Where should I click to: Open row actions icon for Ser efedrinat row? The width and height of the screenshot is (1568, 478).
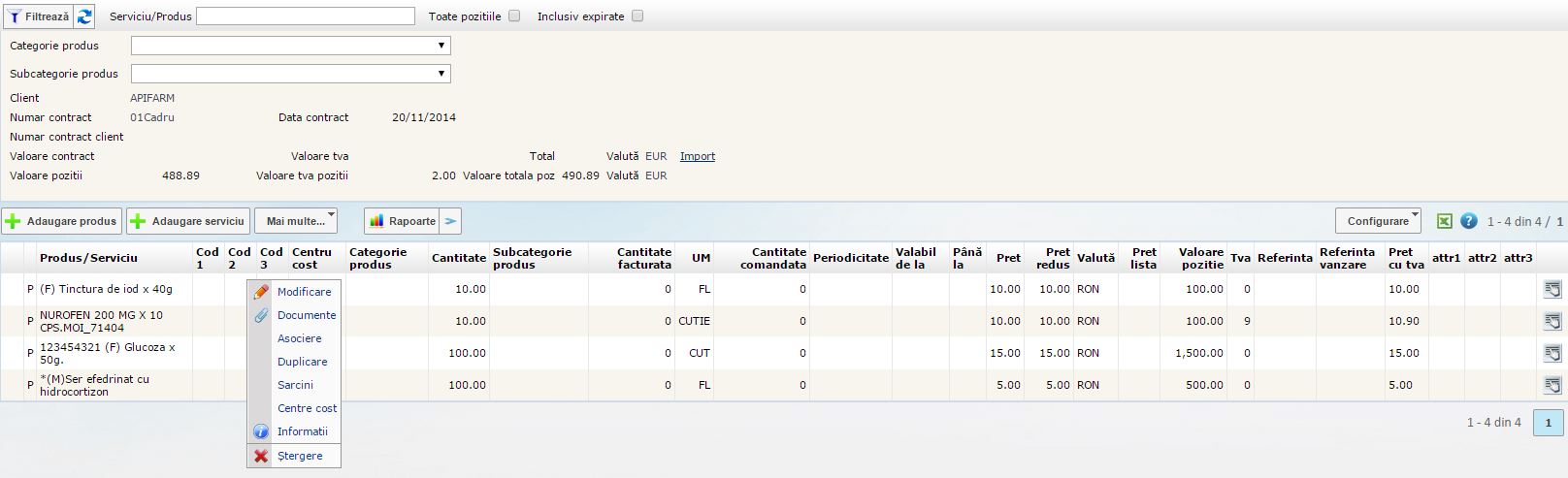pyautogui.click(x=1552, y=385)
